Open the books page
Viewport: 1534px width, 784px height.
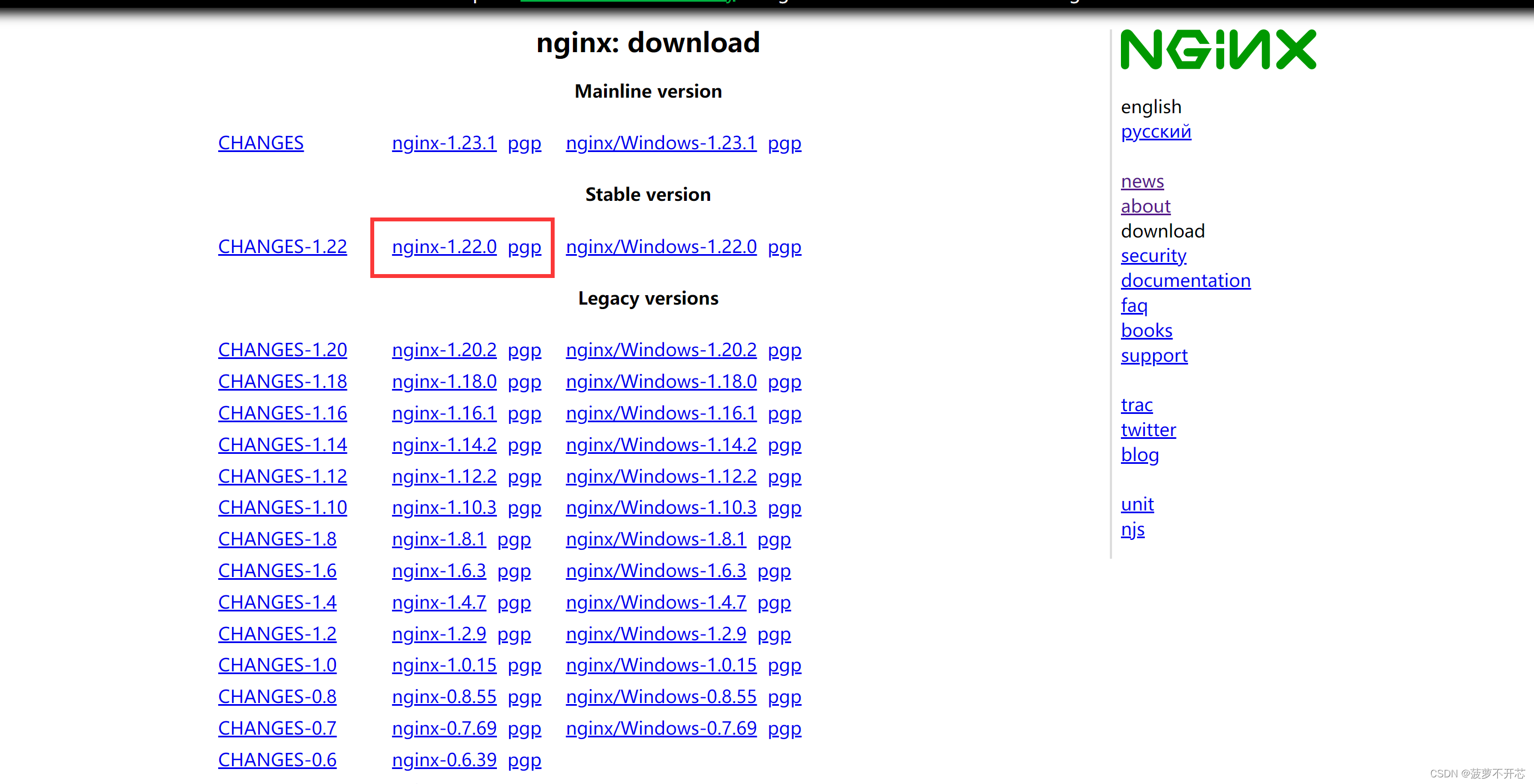1146,330
